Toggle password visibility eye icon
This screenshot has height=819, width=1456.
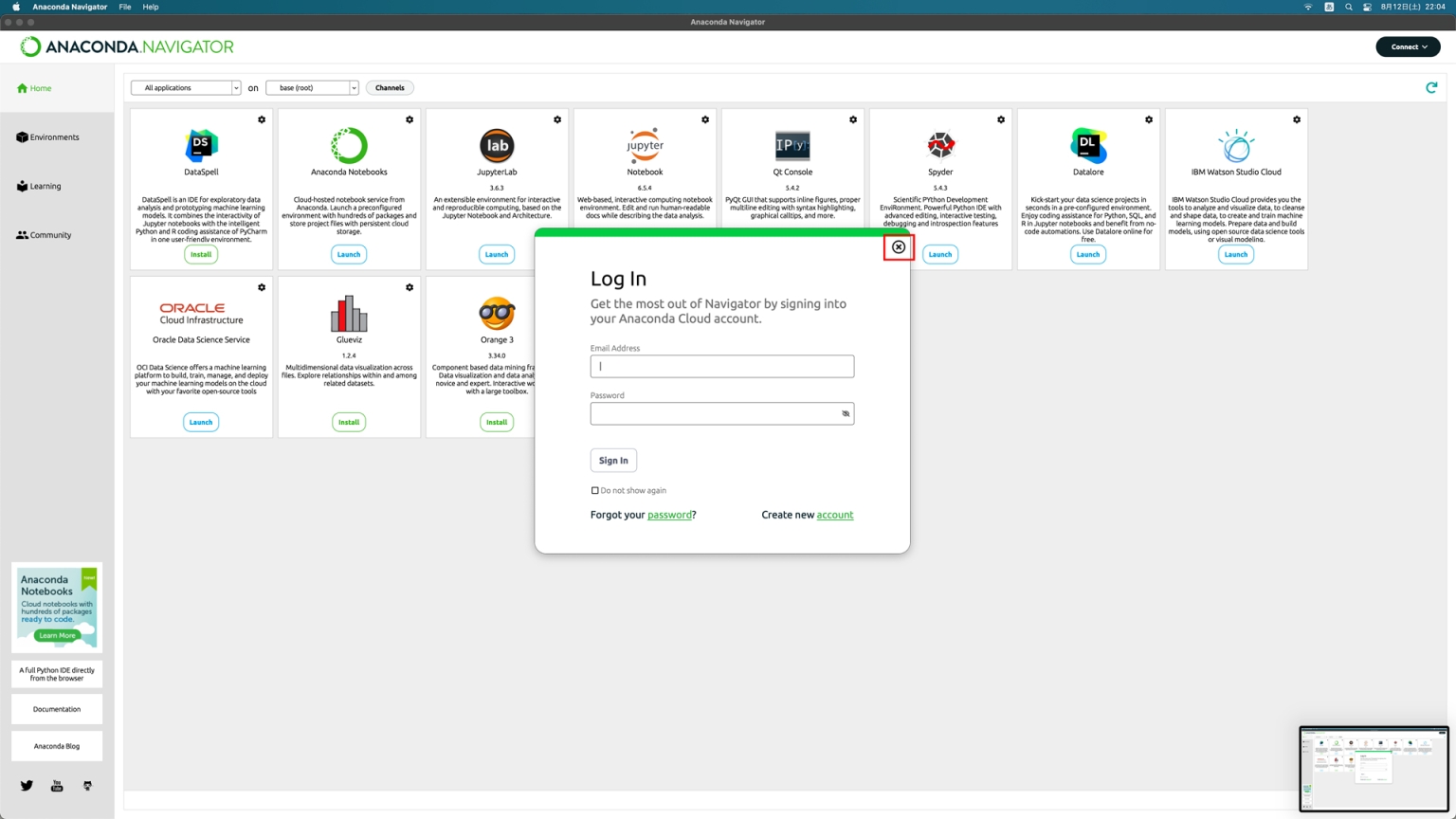pyautogui.click(x=846, y=413)
